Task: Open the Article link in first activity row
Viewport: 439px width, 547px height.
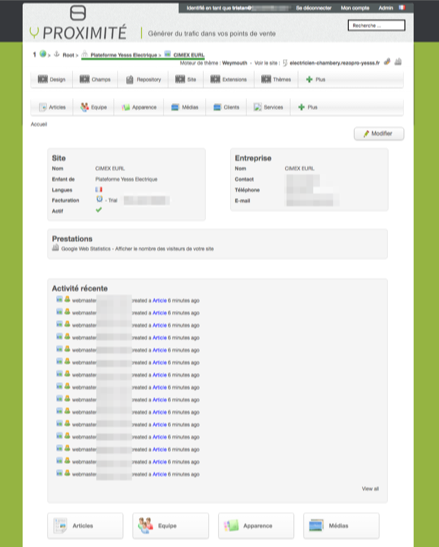Action: coord(159,301)
